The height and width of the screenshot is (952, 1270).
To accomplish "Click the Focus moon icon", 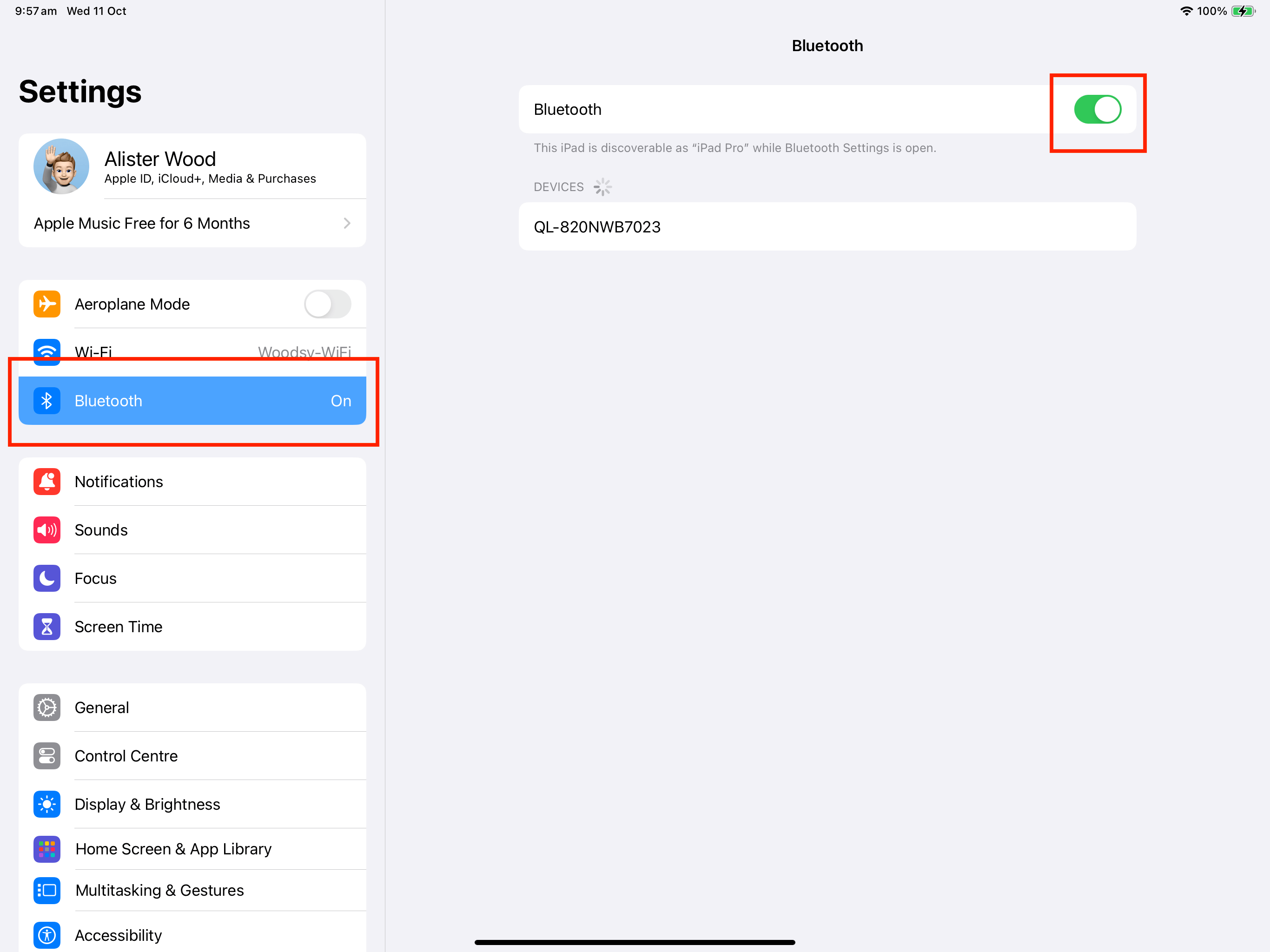I will (46, 578).
